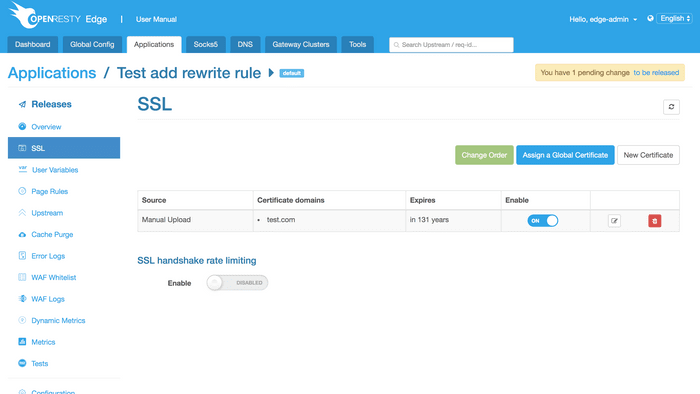Open Metrics in the sidebar

tap(43, 342)
